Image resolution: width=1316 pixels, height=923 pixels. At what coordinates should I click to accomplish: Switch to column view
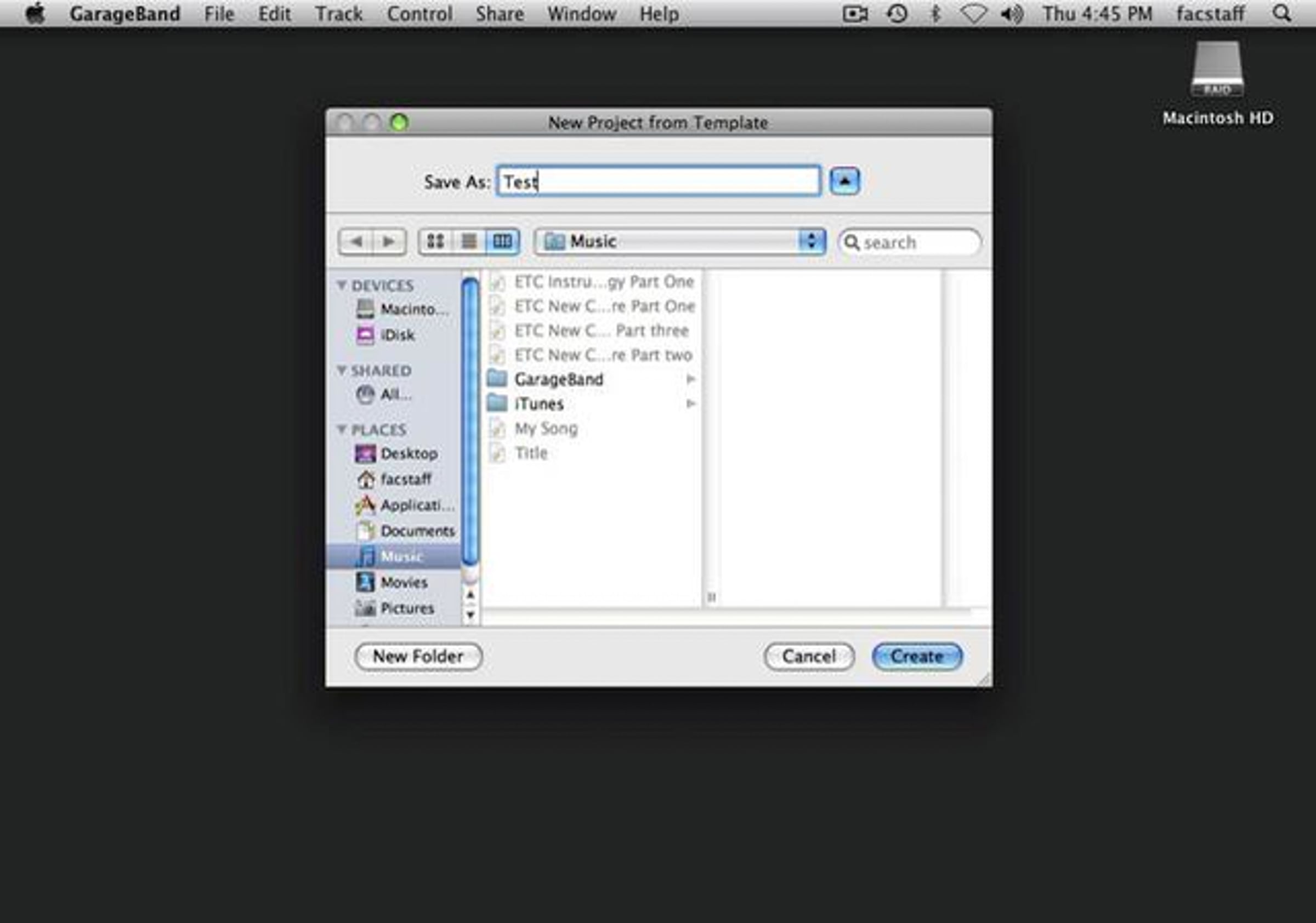503,241
